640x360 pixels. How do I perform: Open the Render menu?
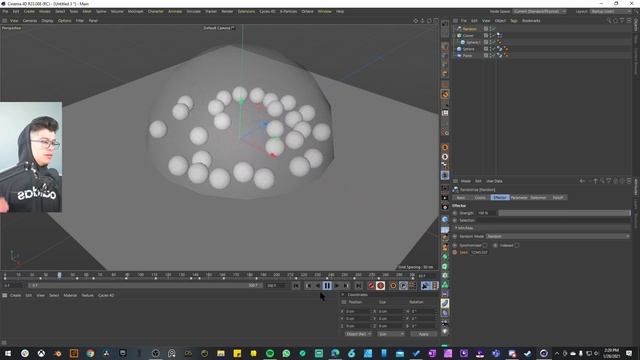tap(227, 11)
